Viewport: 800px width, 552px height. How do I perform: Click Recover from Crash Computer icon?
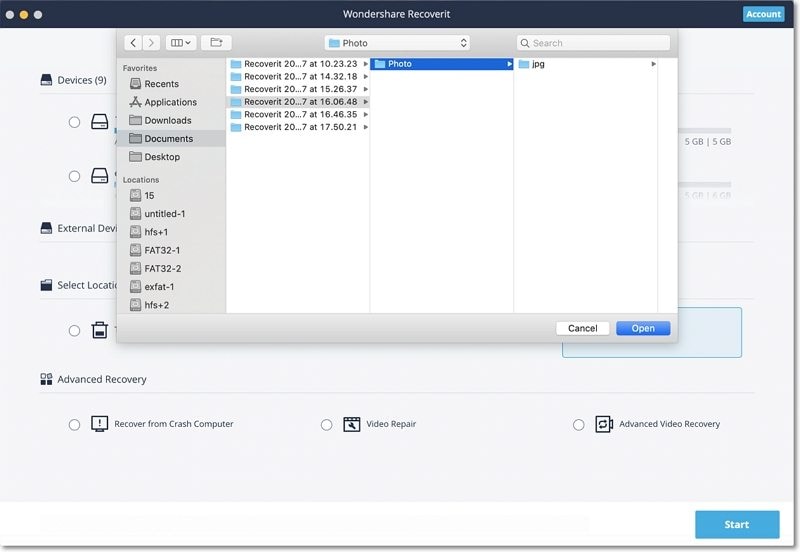99,423
